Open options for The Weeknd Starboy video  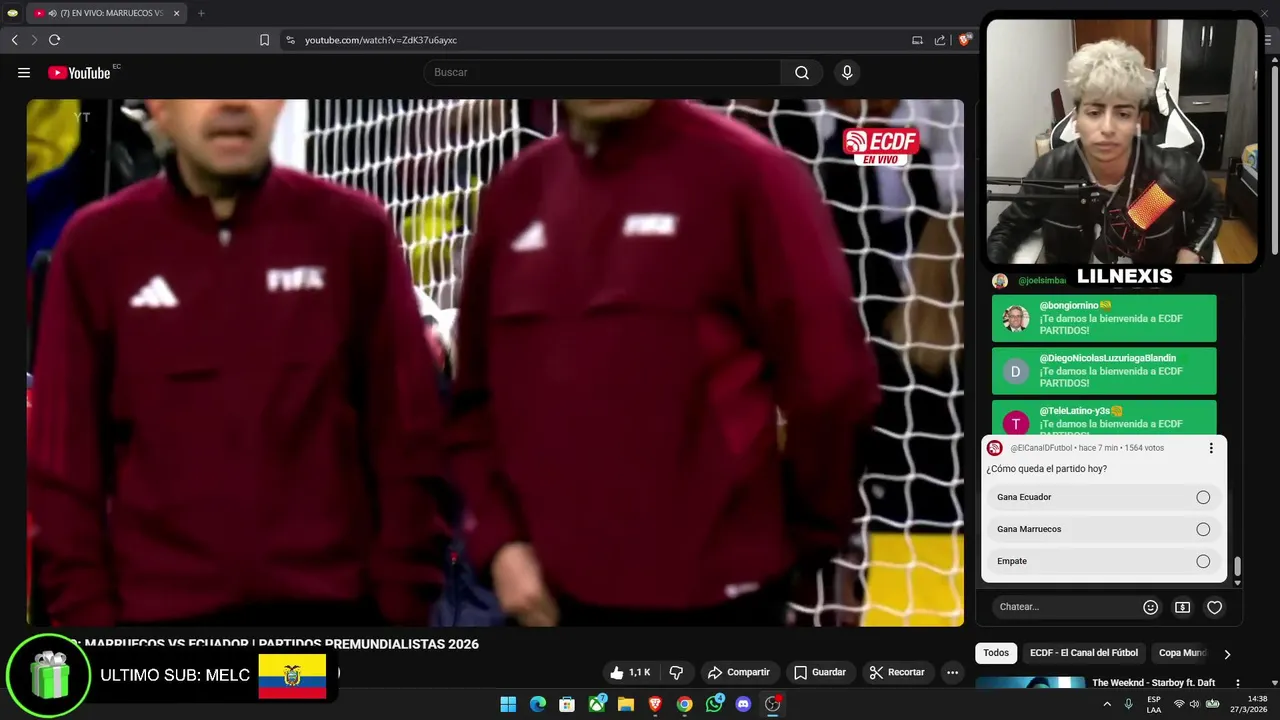(x=1237, y=684)
